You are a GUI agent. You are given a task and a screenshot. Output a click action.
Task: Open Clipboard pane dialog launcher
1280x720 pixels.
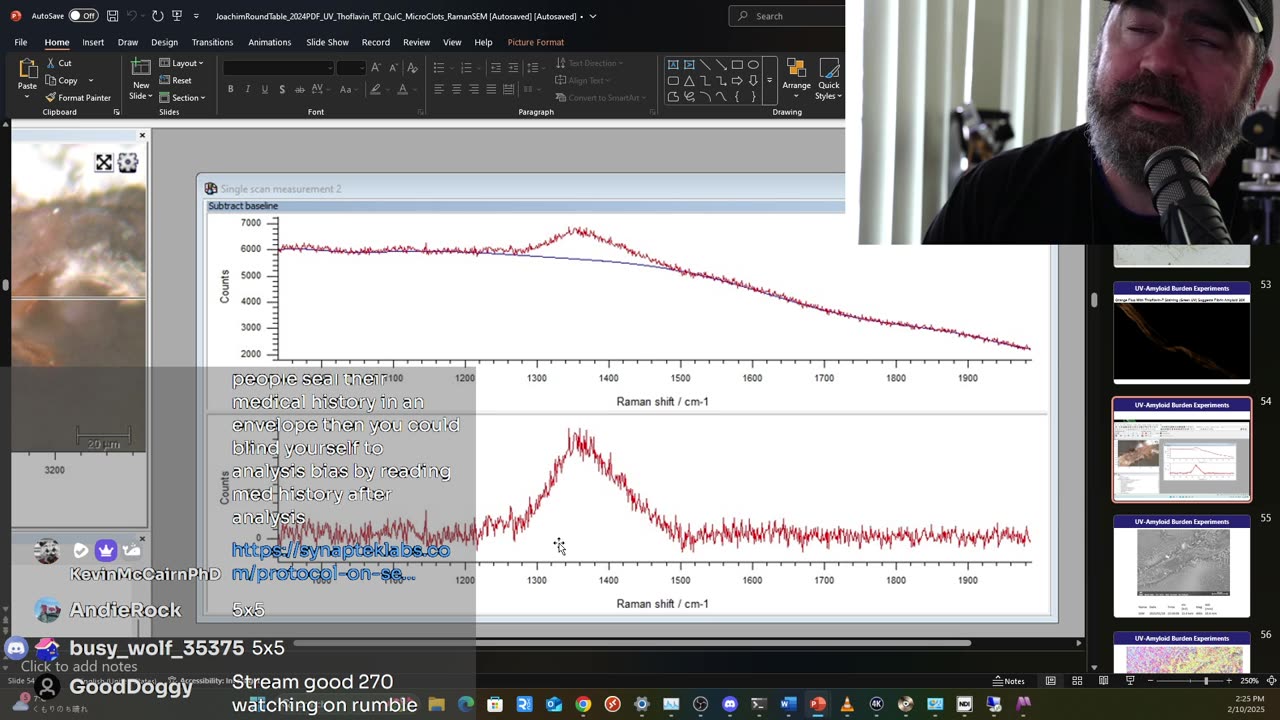click(116, 112)
